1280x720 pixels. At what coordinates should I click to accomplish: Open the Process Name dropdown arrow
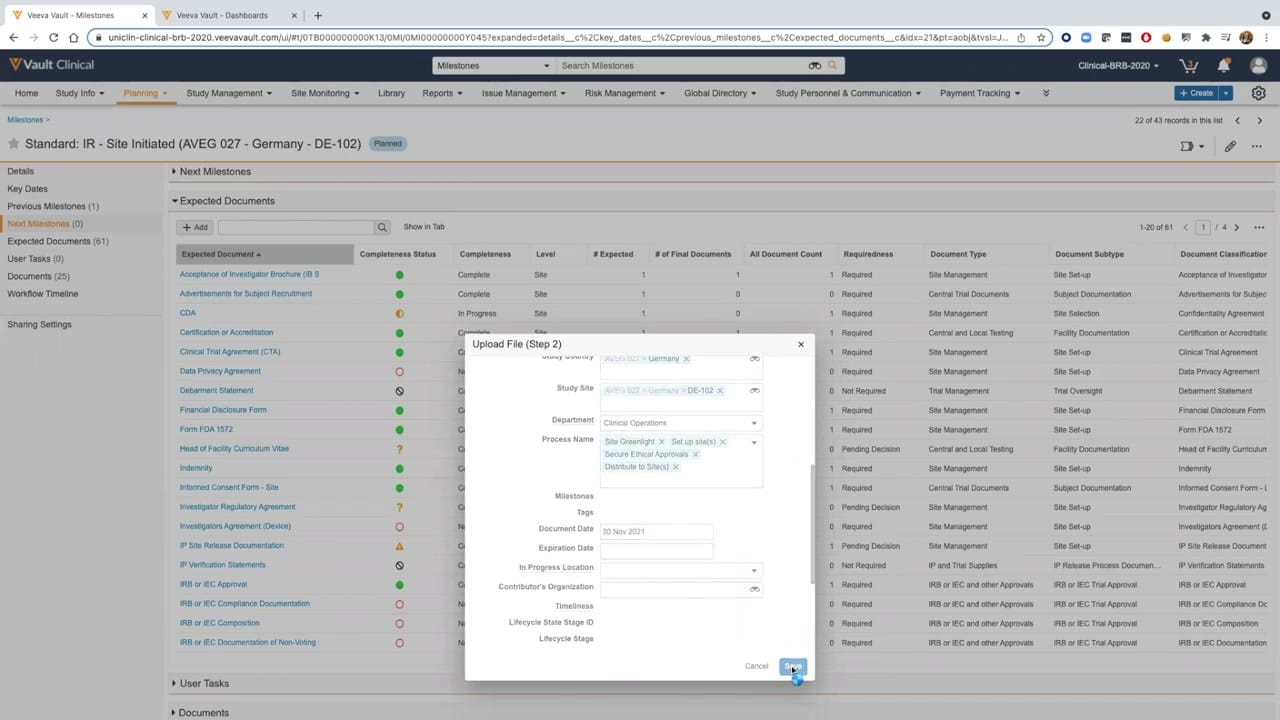point(754,442)
